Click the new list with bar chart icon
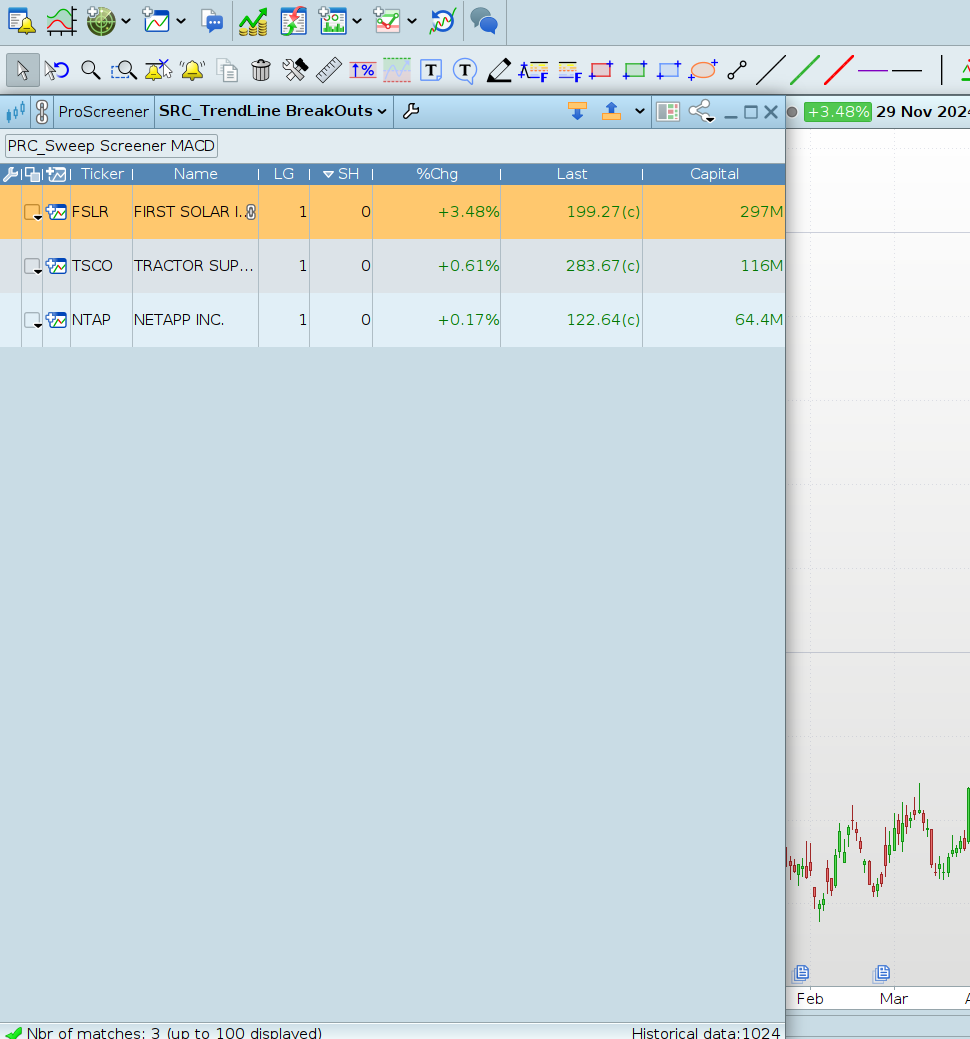The image size is (970, 1039). pos(333,21)
